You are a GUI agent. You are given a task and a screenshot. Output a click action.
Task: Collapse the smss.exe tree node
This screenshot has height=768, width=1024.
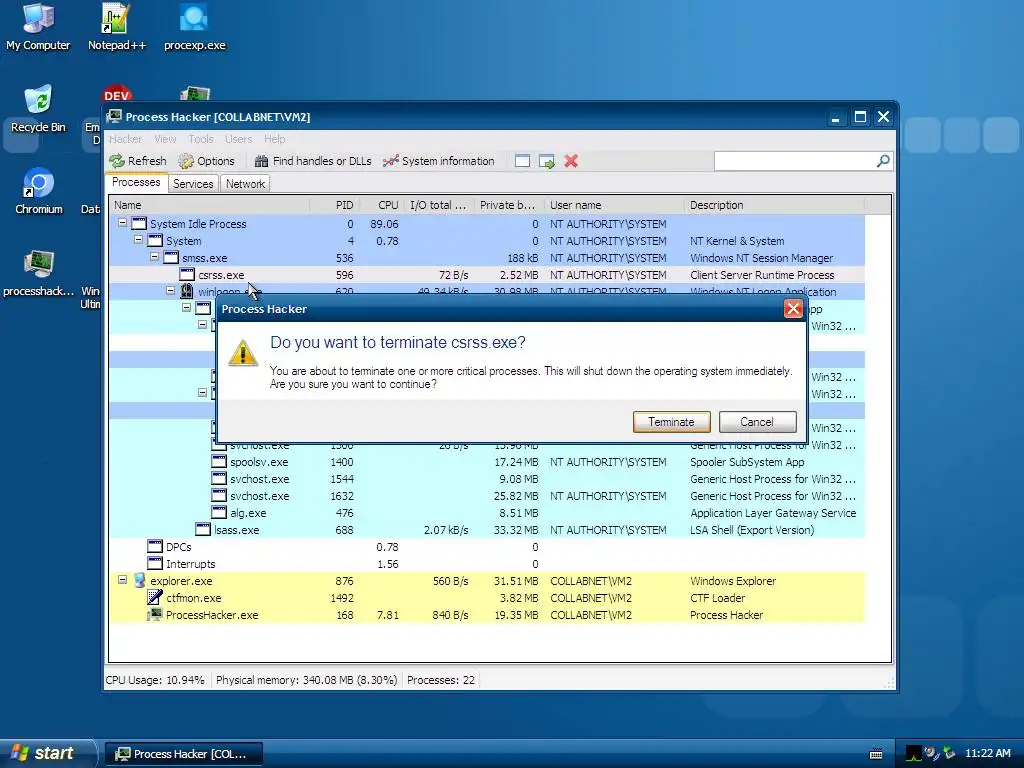154,257
